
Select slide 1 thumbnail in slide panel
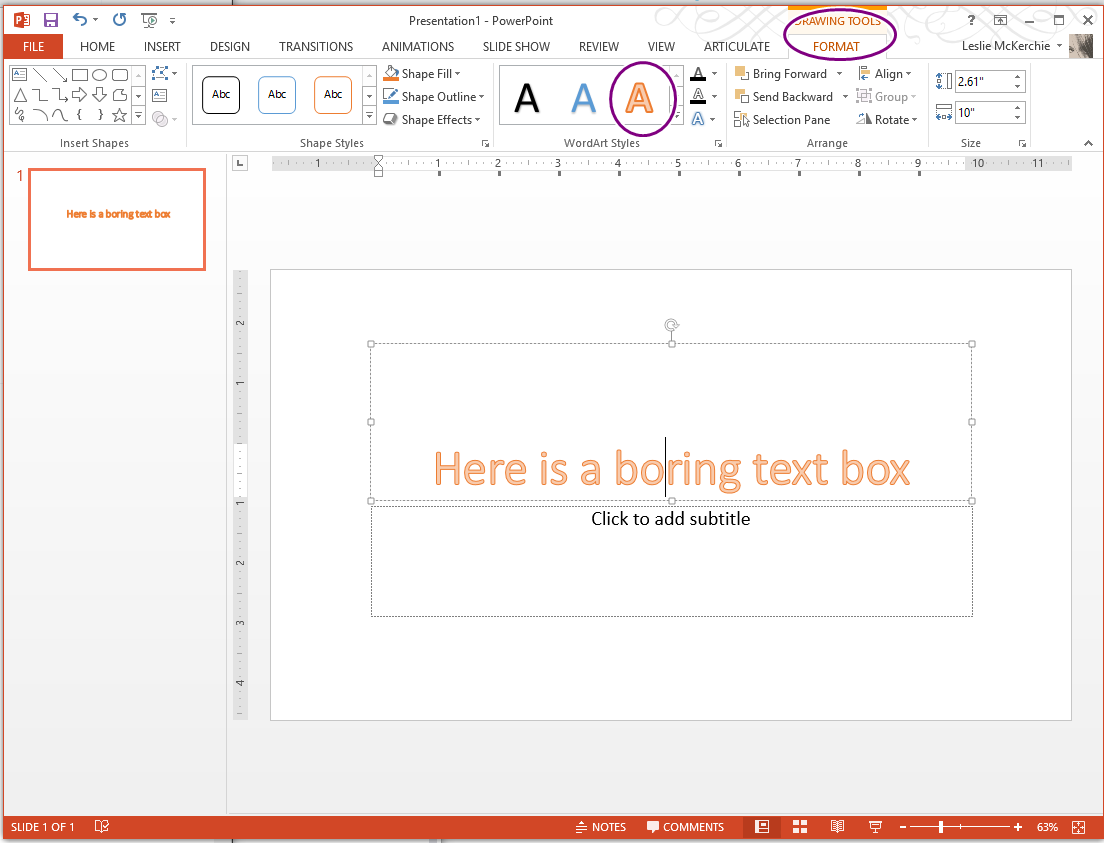116,219
